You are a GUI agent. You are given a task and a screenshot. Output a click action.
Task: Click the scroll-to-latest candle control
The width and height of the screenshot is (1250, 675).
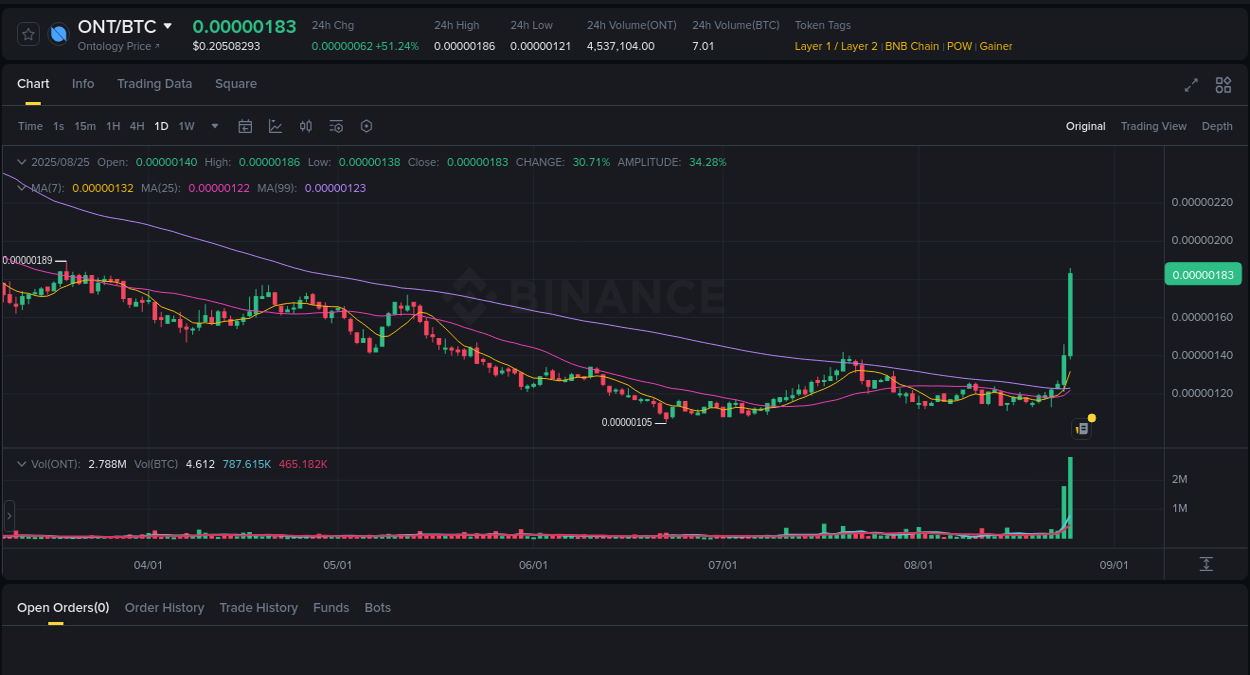click(1205, 564)
